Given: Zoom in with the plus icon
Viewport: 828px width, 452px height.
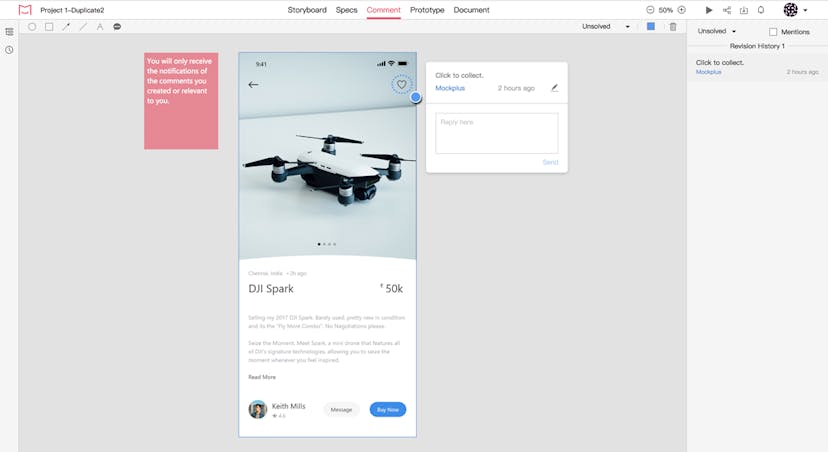Looking at the screenshot, I should tap(682, 10).
